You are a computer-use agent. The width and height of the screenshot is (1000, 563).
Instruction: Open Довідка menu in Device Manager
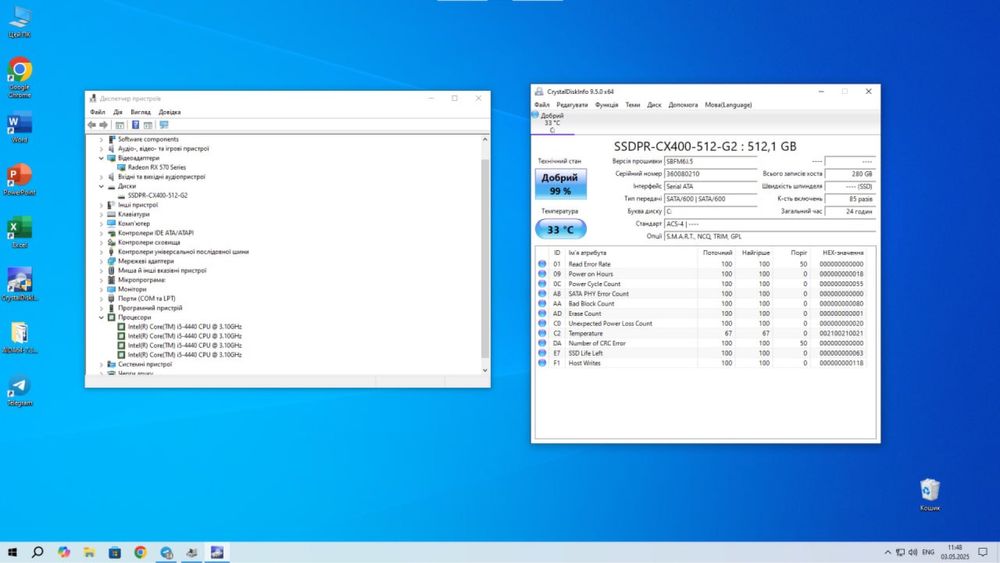(x=170, y=112)
